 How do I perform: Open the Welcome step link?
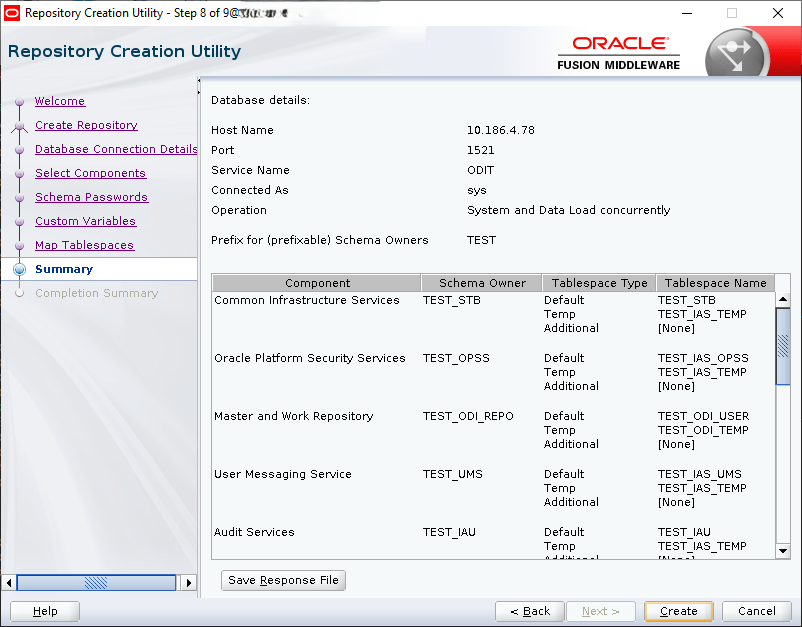[60, 101]
